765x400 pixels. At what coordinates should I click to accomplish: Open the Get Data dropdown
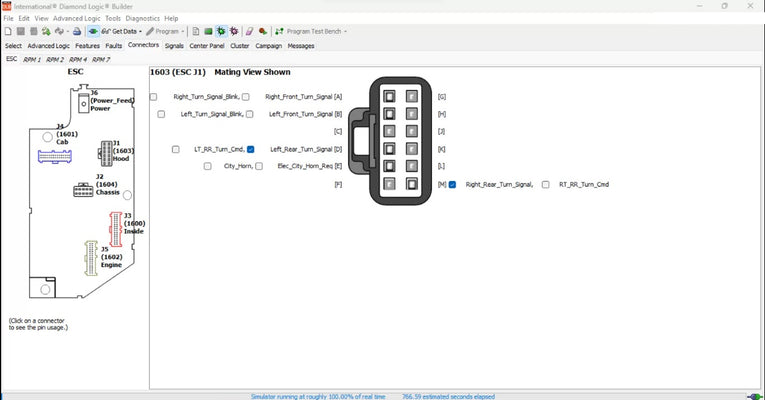(x=124, y=31)
